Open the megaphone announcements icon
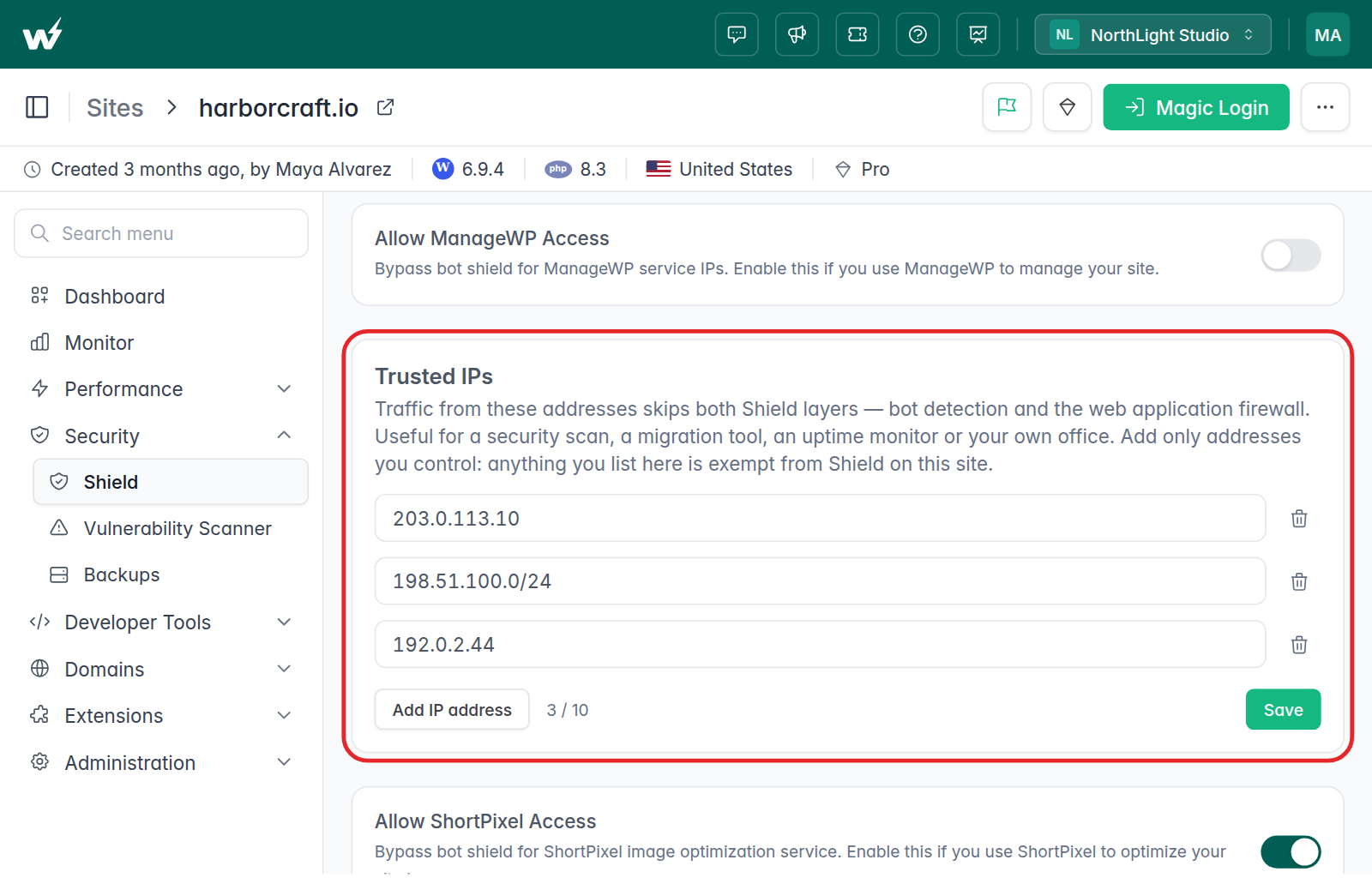The image size is (1372, 878). pos(797,34)
